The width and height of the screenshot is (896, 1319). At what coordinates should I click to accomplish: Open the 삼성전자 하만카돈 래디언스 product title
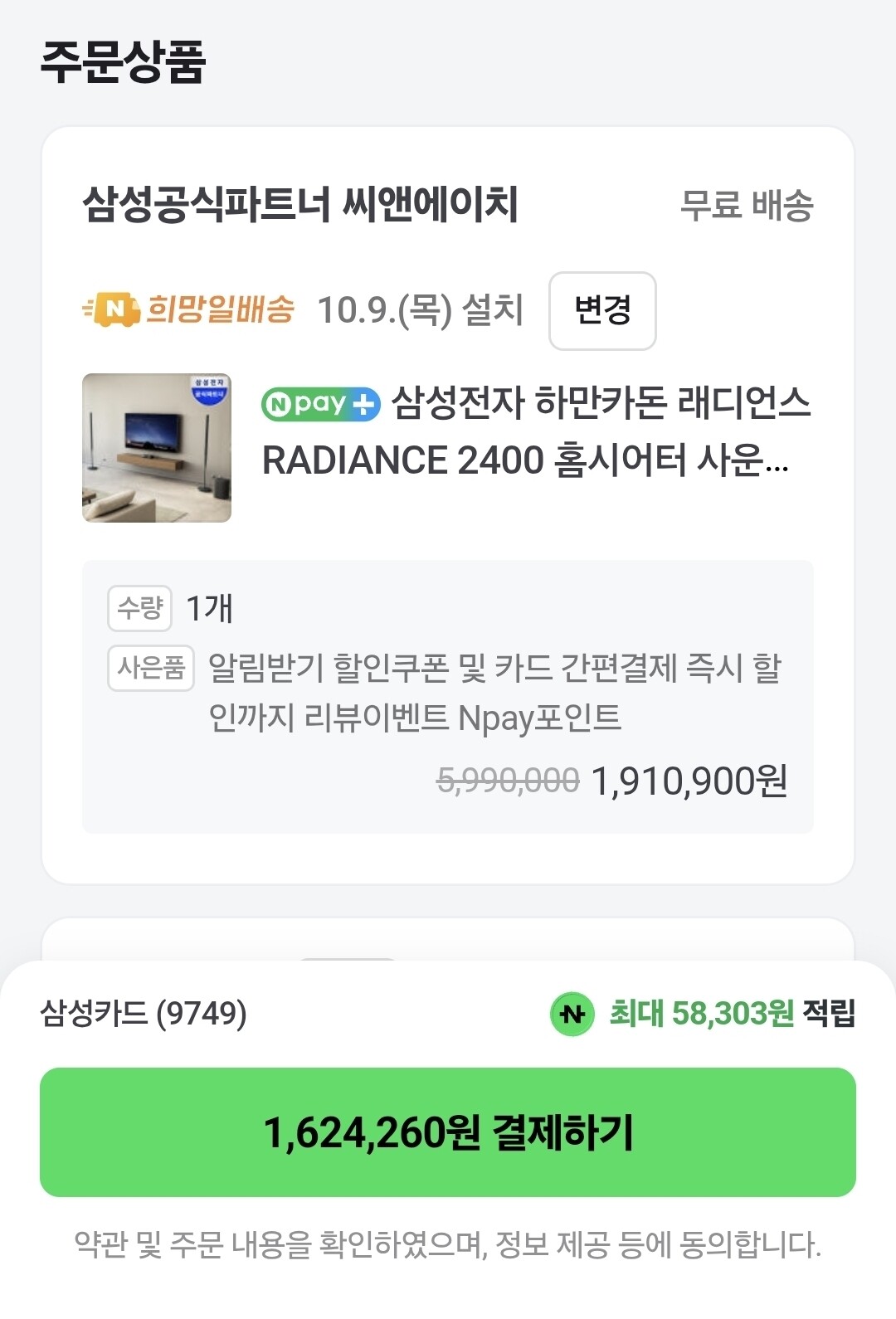pos(535,431)
